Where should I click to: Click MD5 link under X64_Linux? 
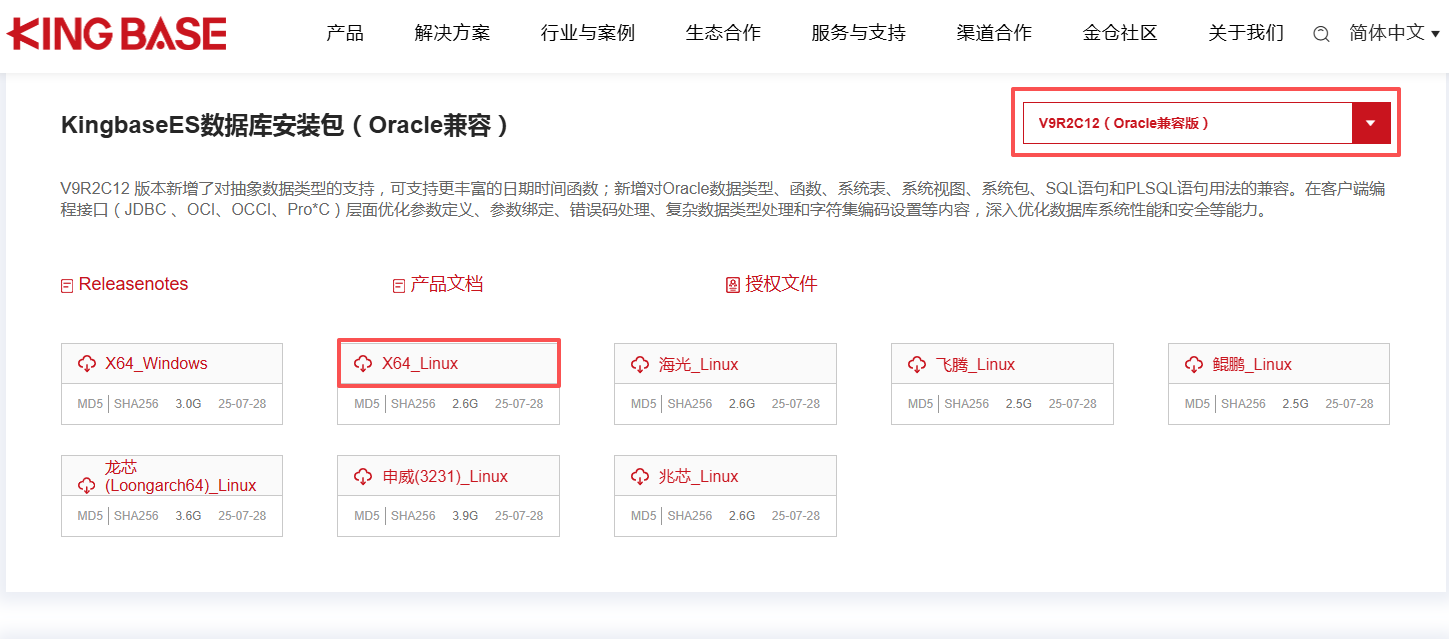coord(367,404)
